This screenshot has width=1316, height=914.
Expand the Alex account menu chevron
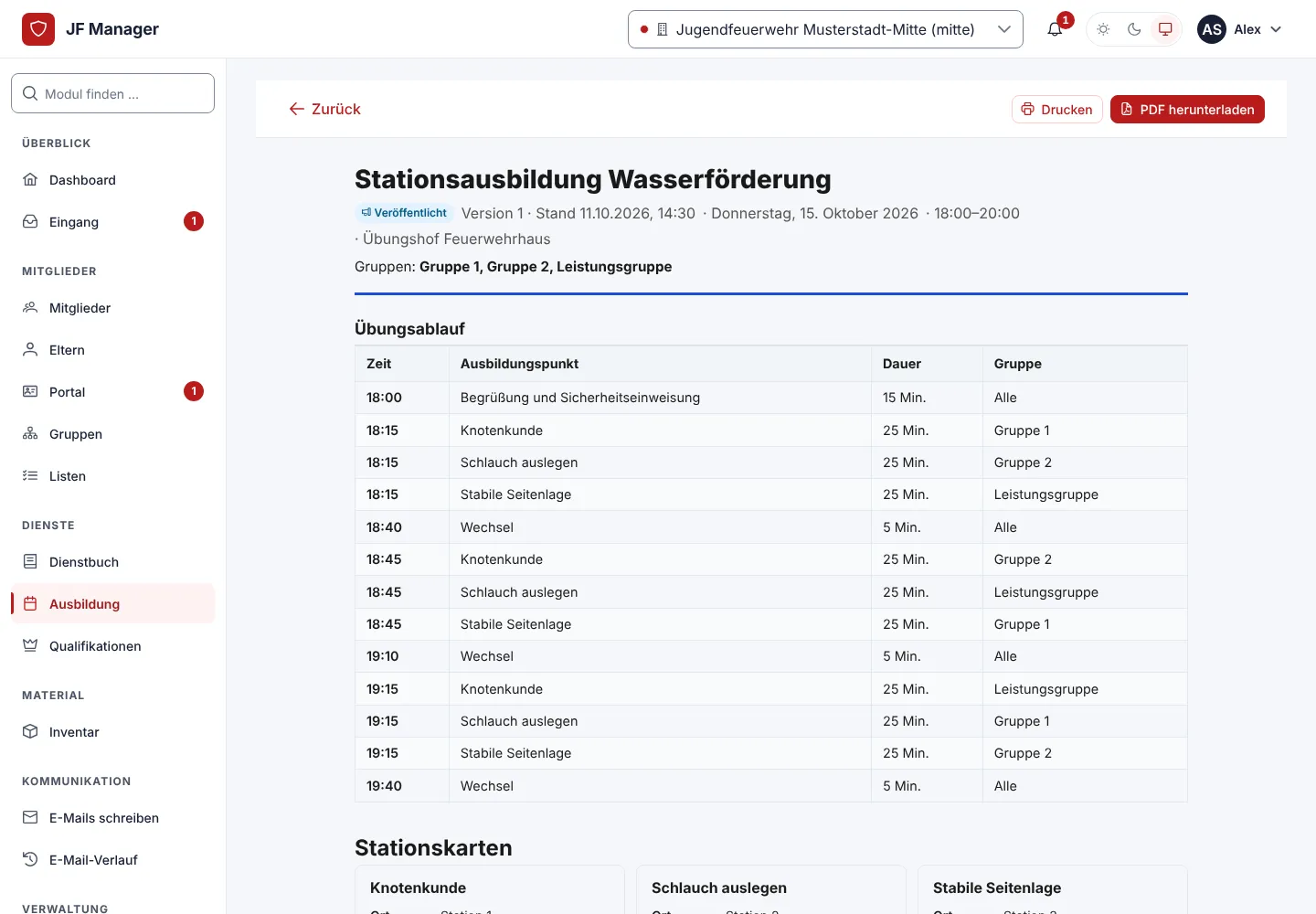(1276, 29)
